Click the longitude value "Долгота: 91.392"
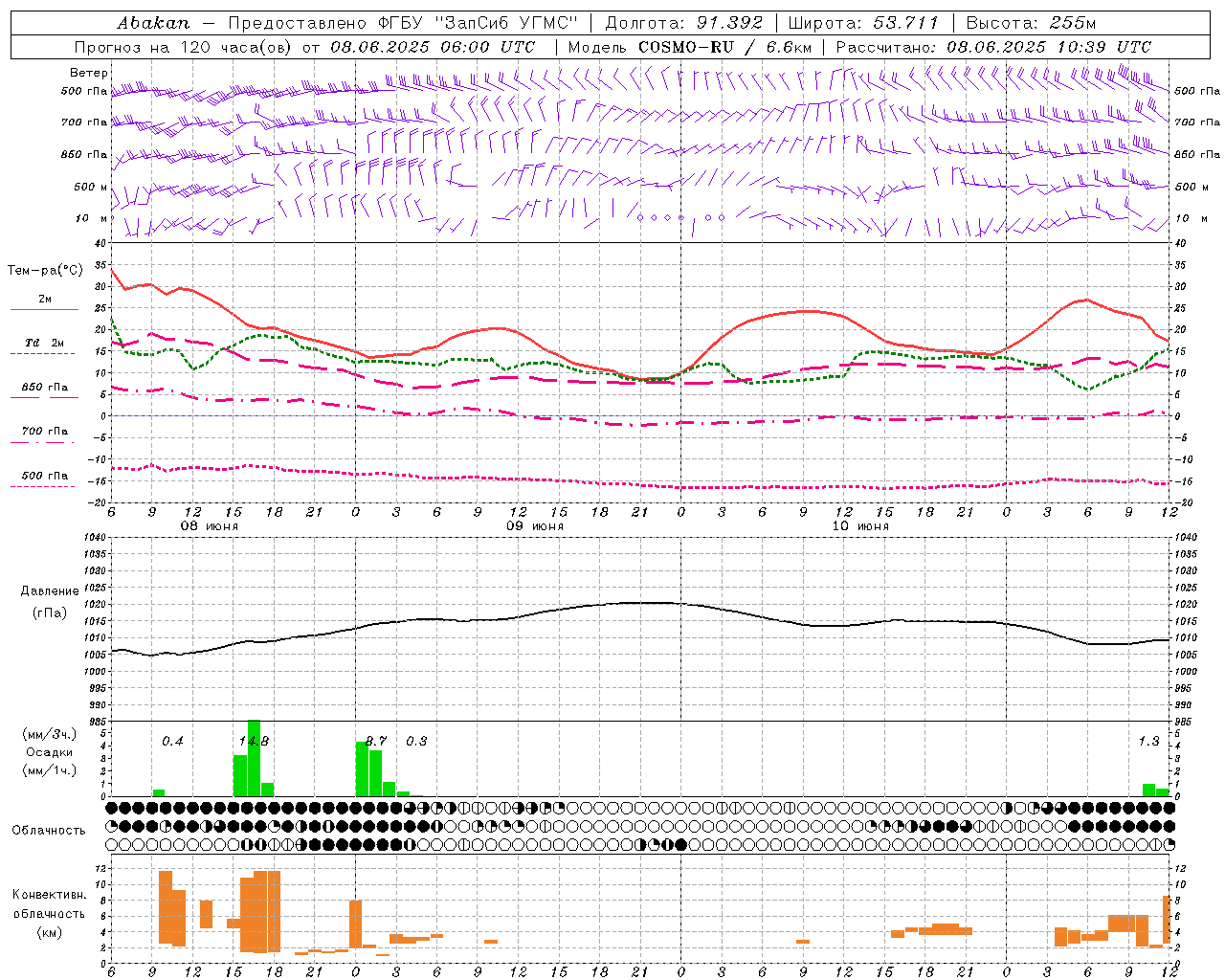This screenshot has height=980, width=1225. [x=684, y=22]
